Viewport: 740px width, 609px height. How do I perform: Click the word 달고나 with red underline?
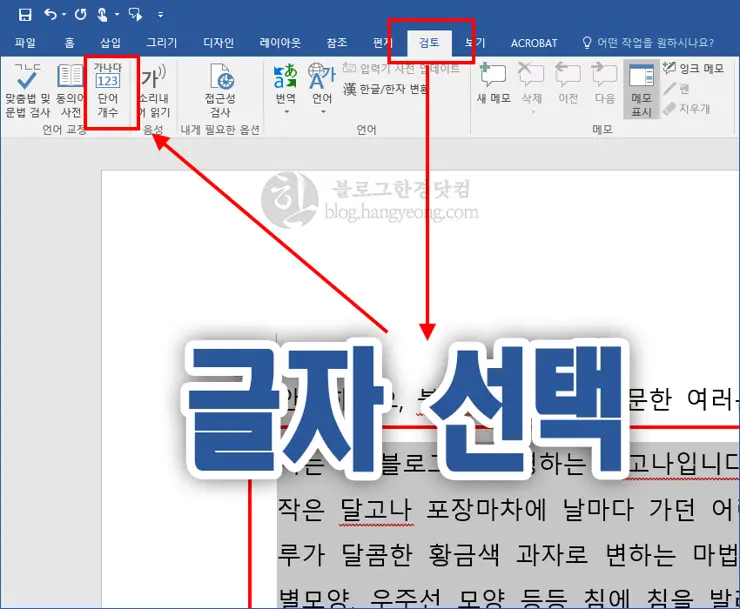[x=376, y=509]
